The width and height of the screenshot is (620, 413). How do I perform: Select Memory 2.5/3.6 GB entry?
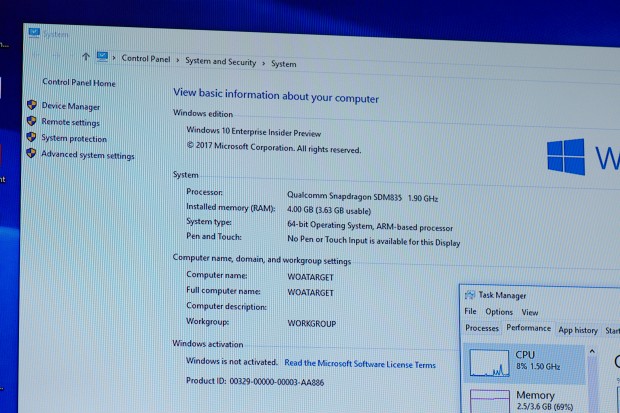tap(524, 400)
